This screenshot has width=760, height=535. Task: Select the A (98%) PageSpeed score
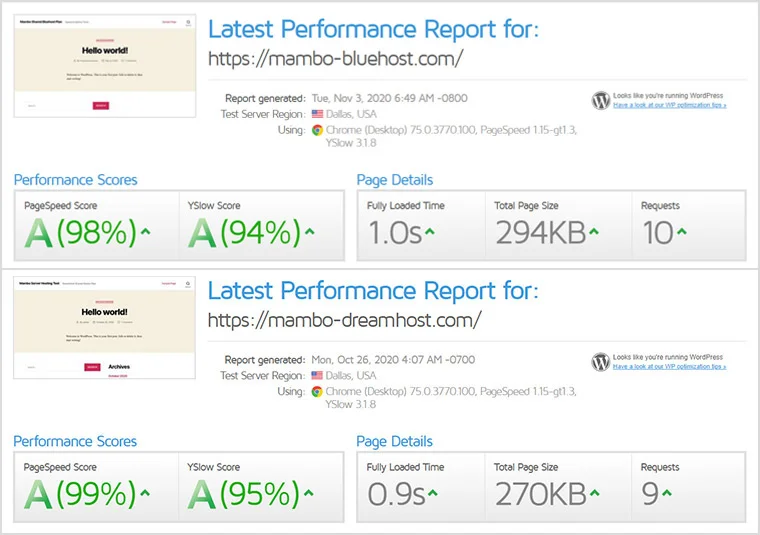pyautogui.click(x=81, y=233)
